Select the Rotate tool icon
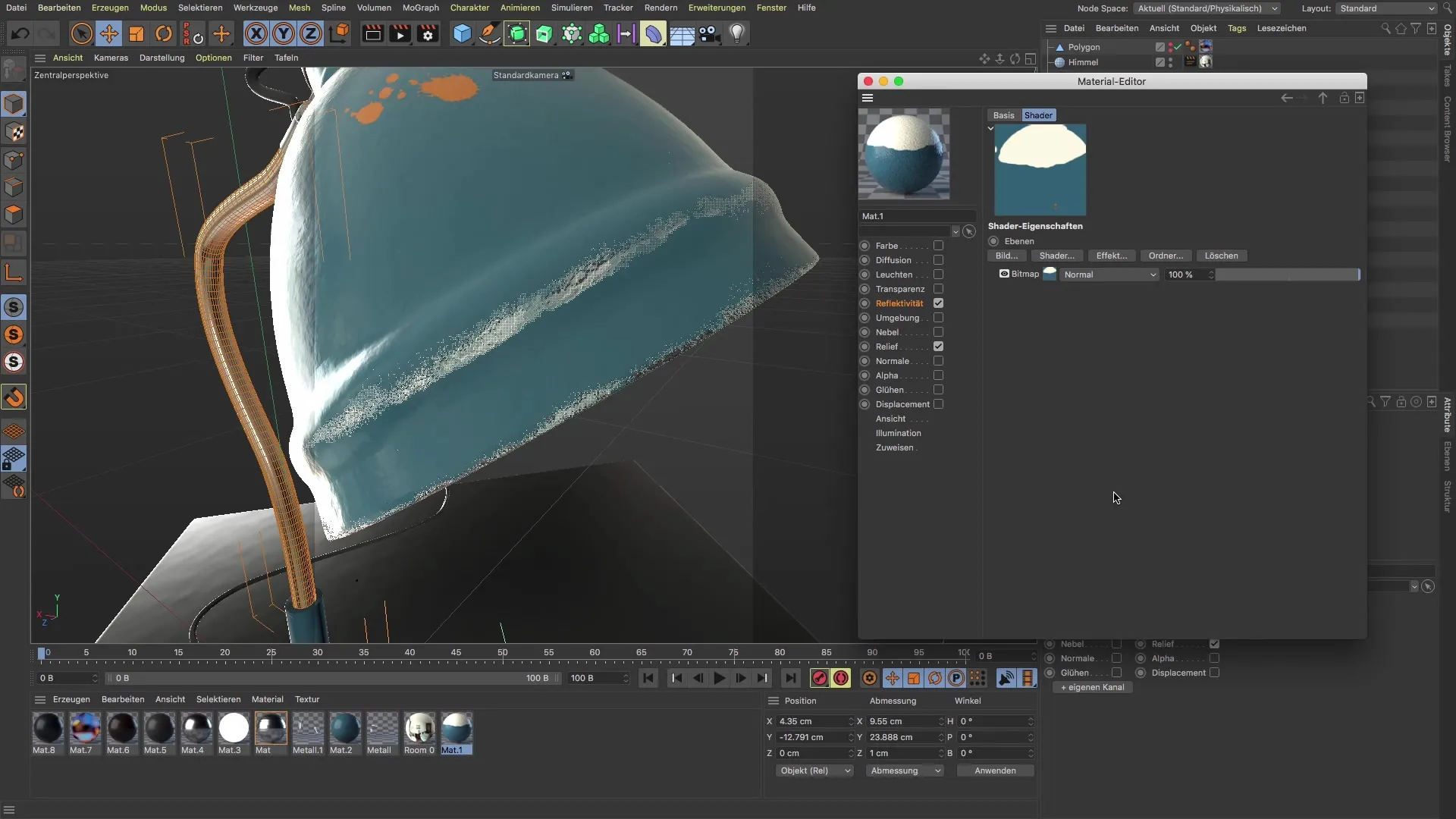The height and width of the screenshot is (819, 1456). [x=164, y=33]
